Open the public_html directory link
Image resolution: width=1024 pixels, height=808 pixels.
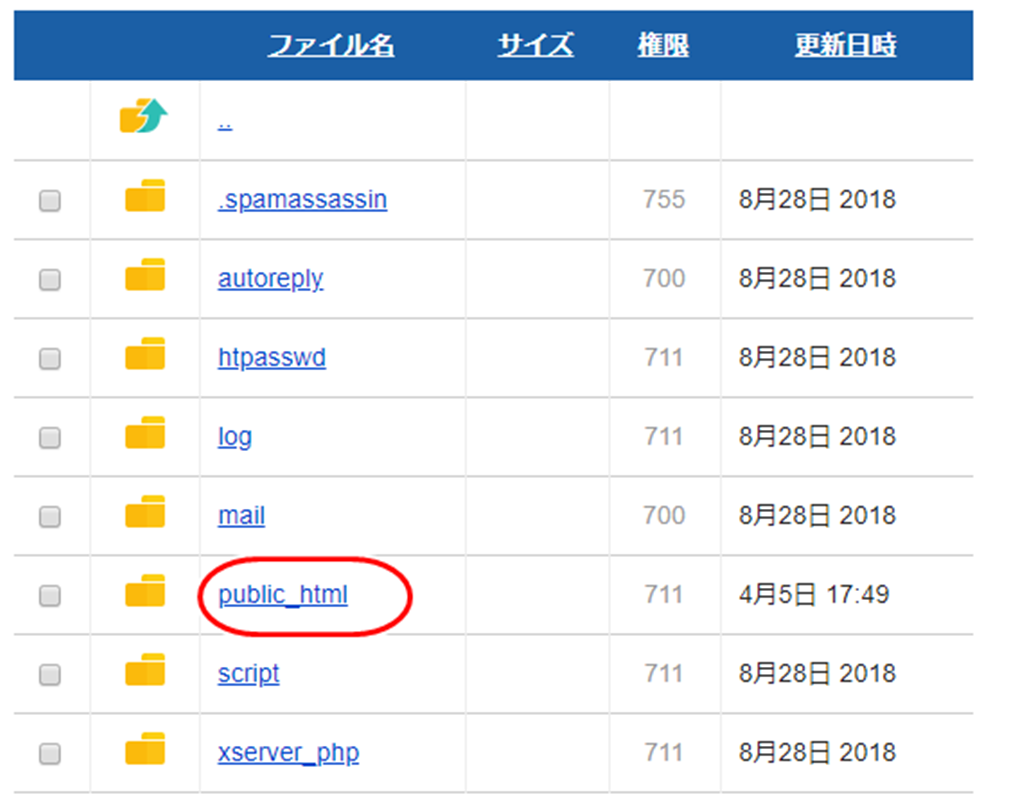pos(283,594)
